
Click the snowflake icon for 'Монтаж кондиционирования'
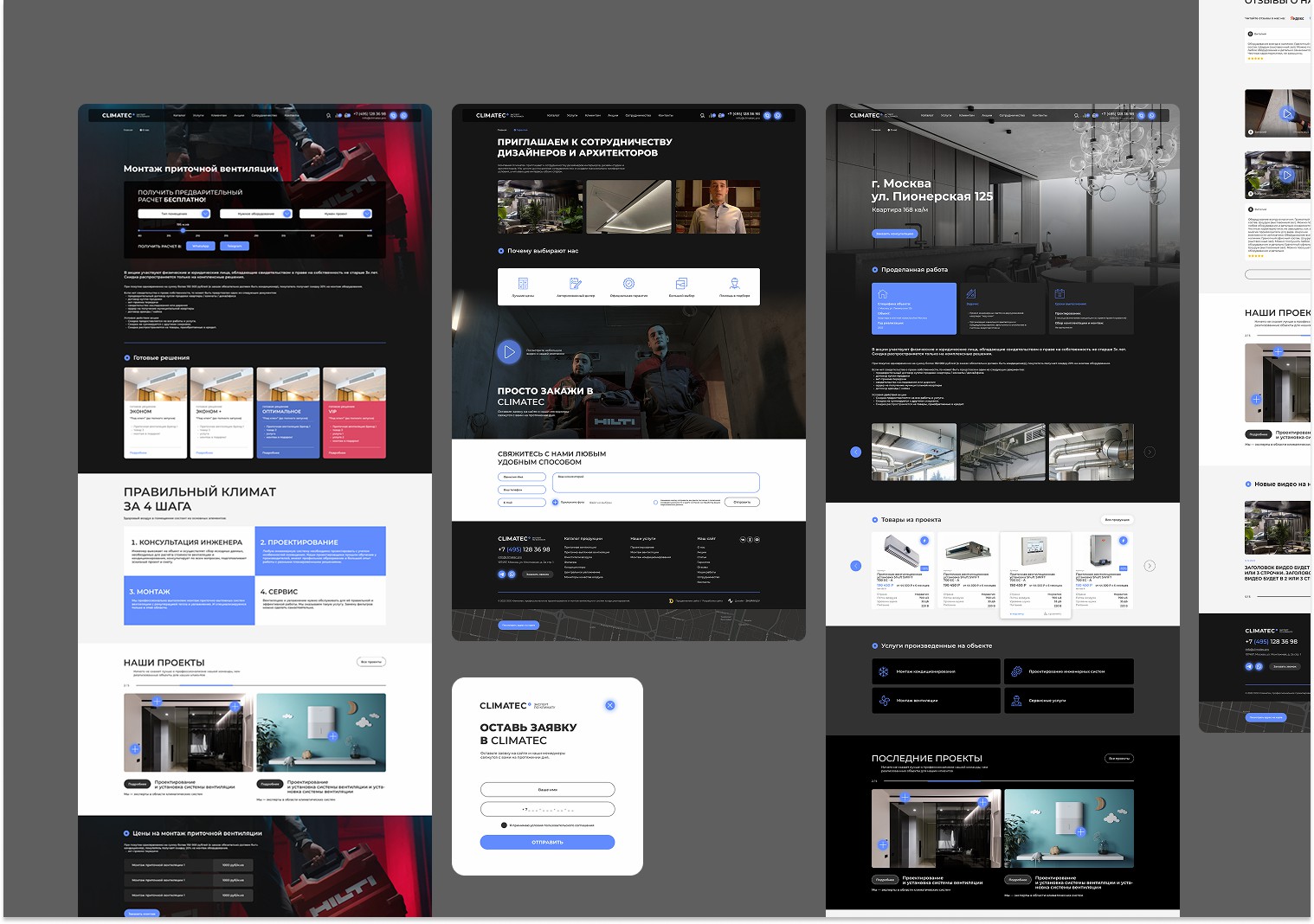[884, 671]
